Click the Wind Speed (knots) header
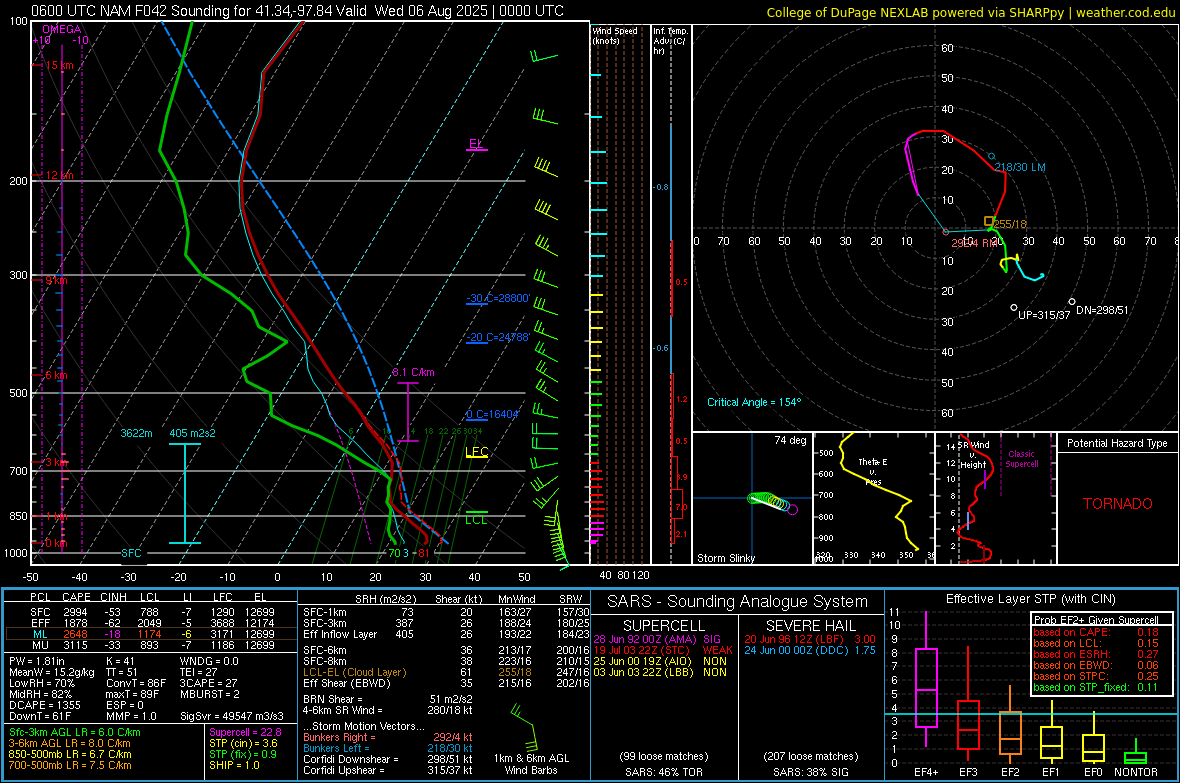The image size is (1180, 783). tap(615, 35)
